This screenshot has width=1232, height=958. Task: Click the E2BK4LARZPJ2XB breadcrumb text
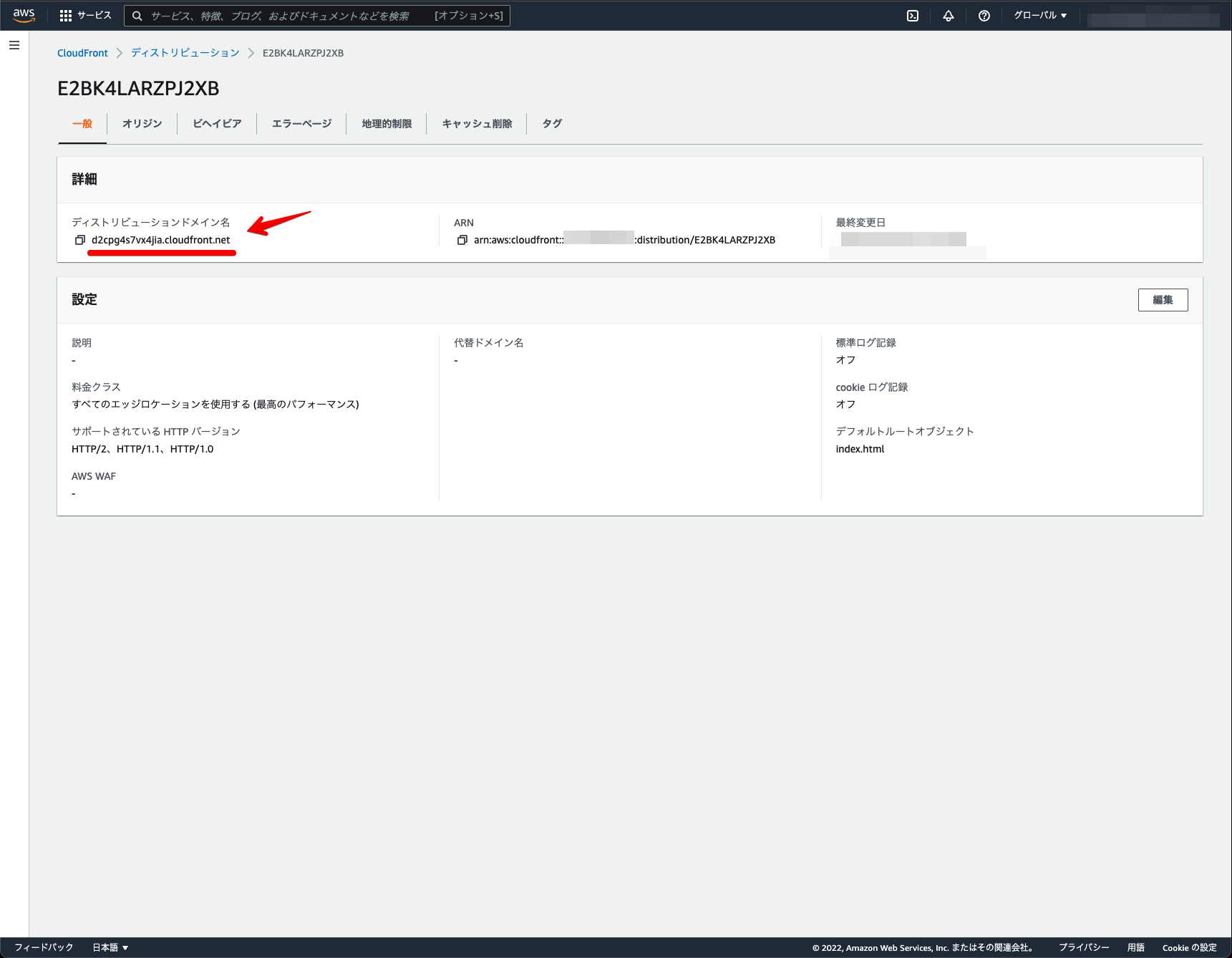[303, 53]
